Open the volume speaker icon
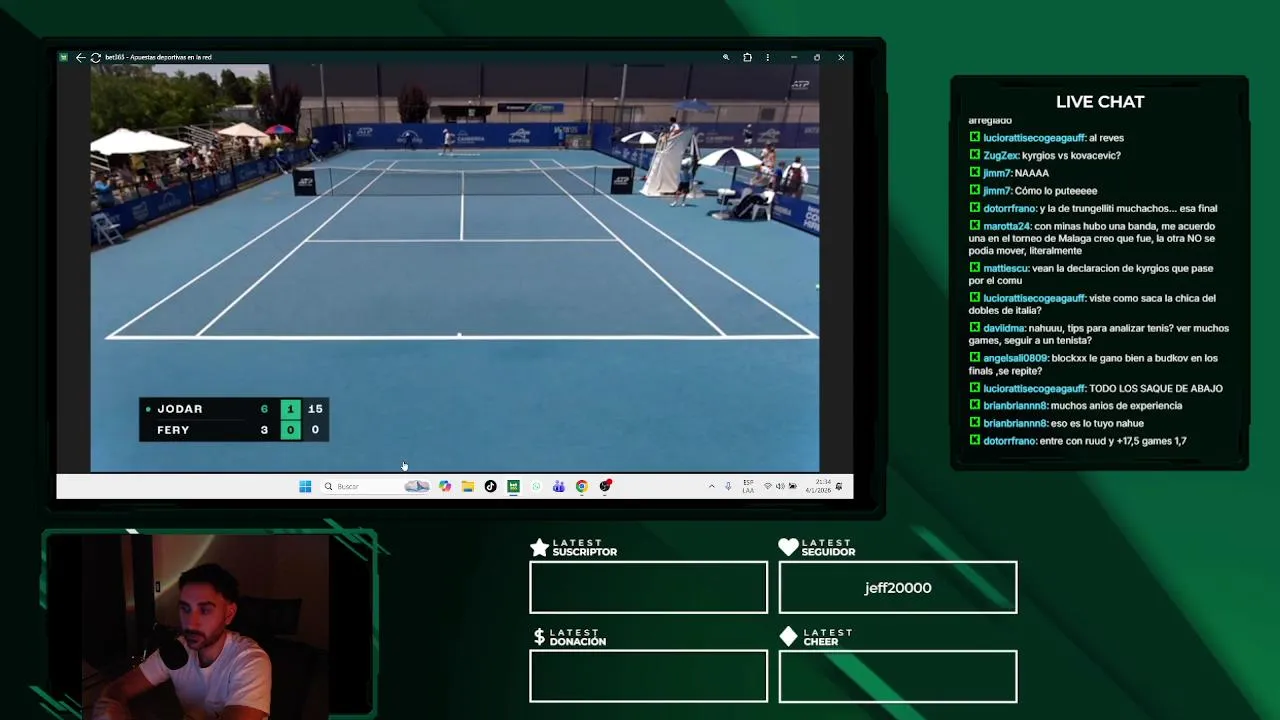 780,486
